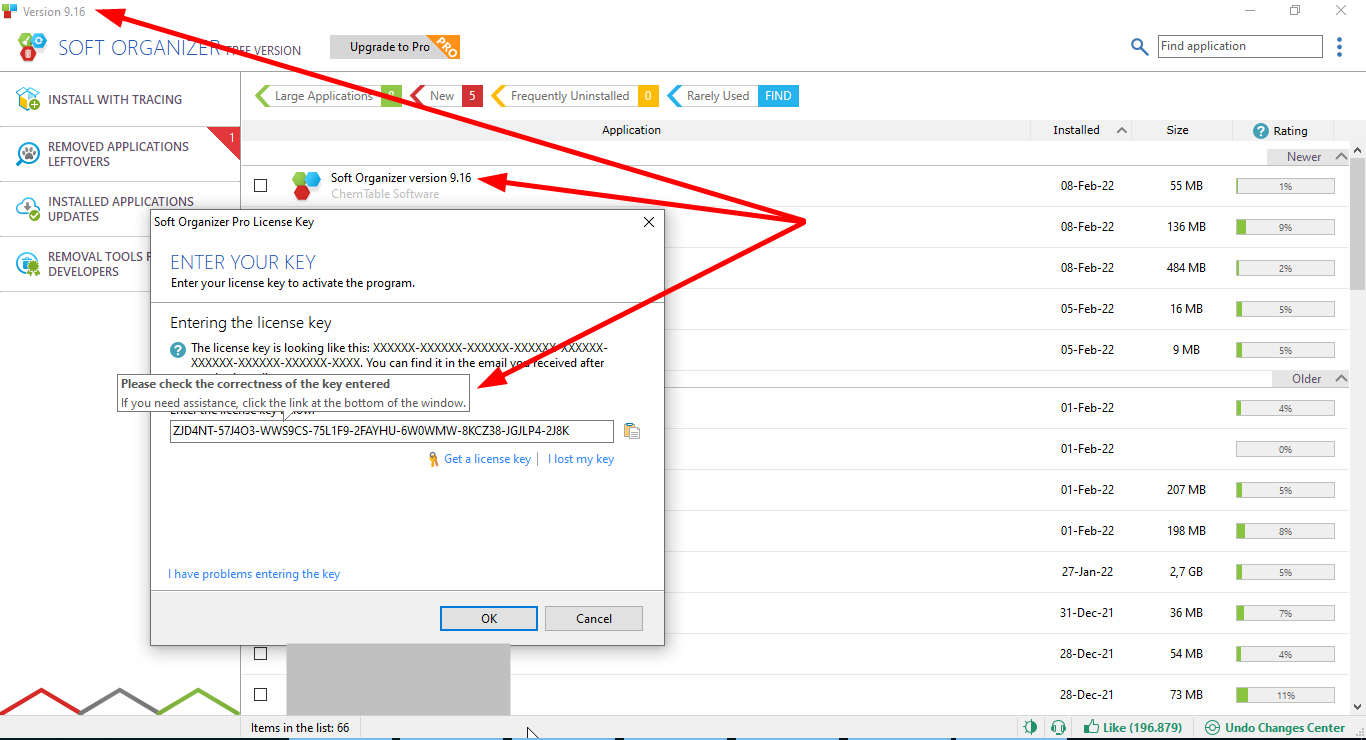Collapse the Older group
1366x740 pixels.
point(1340,378)
